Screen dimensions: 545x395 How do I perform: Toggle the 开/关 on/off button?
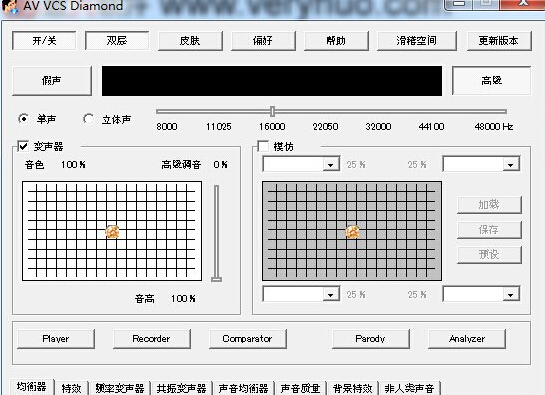(44, 41)
